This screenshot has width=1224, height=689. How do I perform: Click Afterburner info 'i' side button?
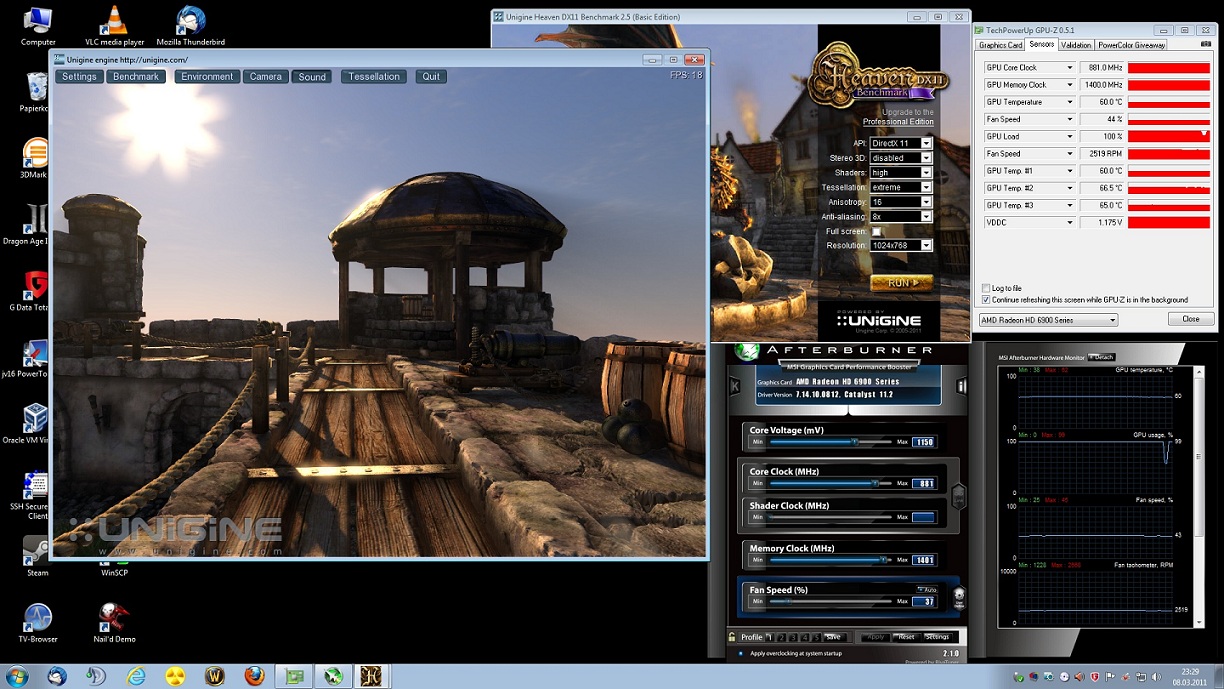tap(962, 385)
